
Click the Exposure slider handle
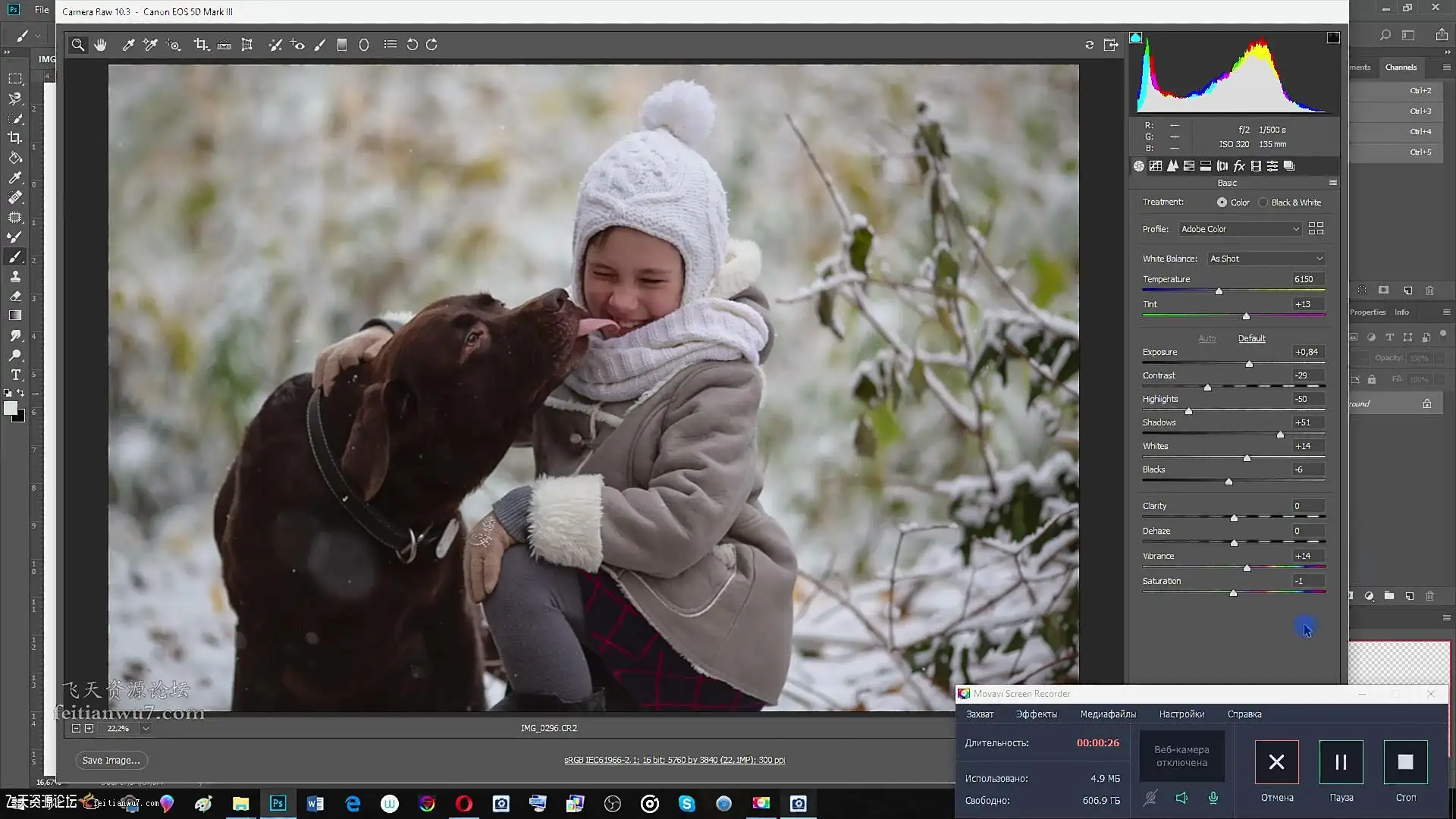tap(1249, 364)
